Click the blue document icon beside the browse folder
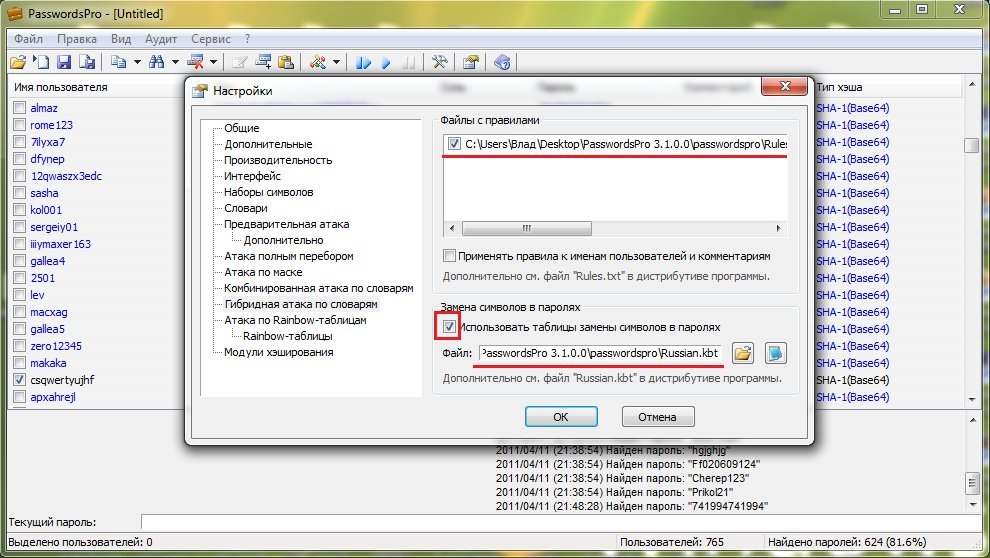This screenshot has width=990, height=558. click(x=775, y=353)
